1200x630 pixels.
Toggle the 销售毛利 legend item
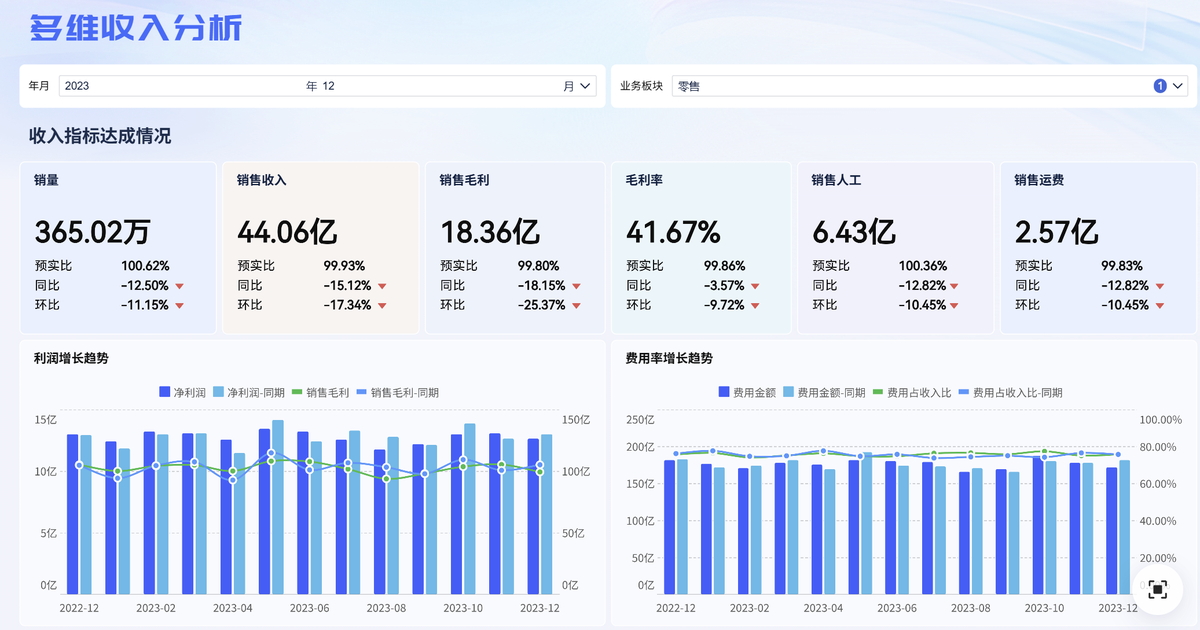click(x=320, y=393)
